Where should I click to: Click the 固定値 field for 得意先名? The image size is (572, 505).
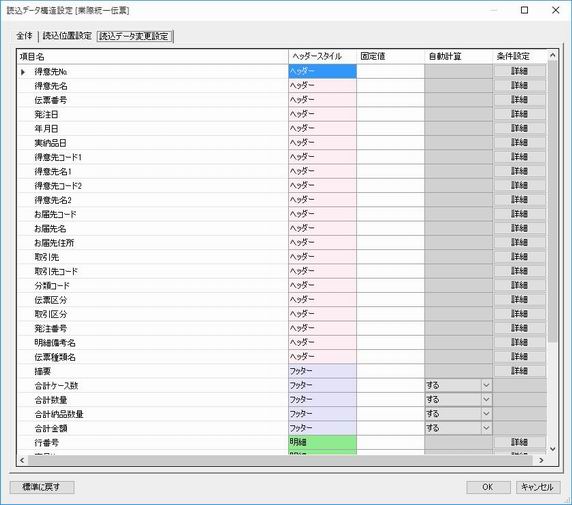coord(390,85)
